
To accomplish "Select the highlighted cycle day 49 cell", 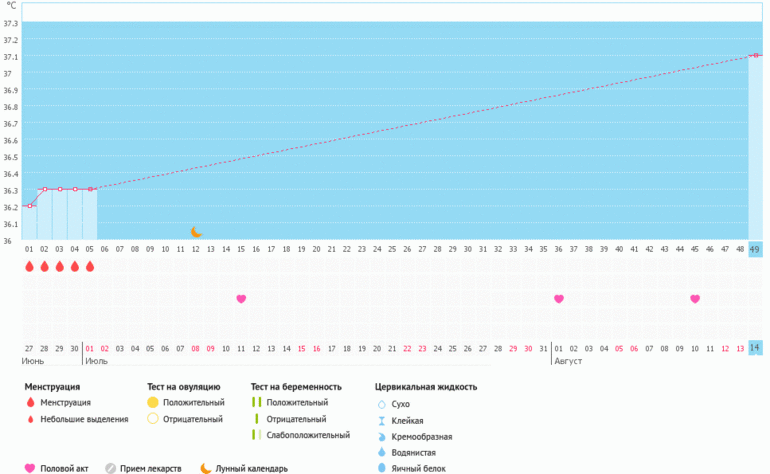I will click(756, 248).
